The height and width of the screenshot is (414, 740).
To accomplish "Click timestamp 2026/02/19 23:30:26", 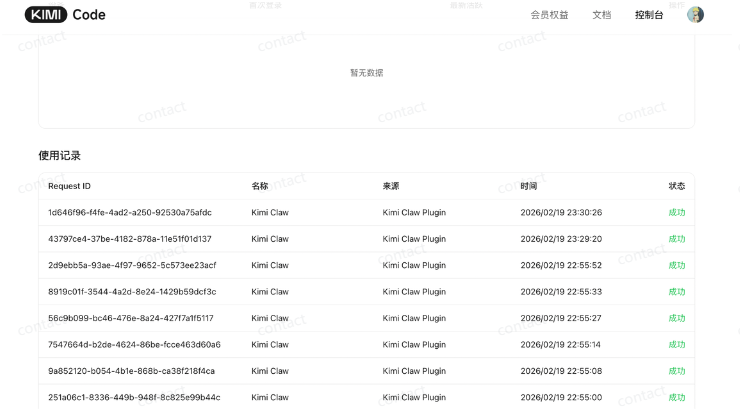I will pos(561,212).
